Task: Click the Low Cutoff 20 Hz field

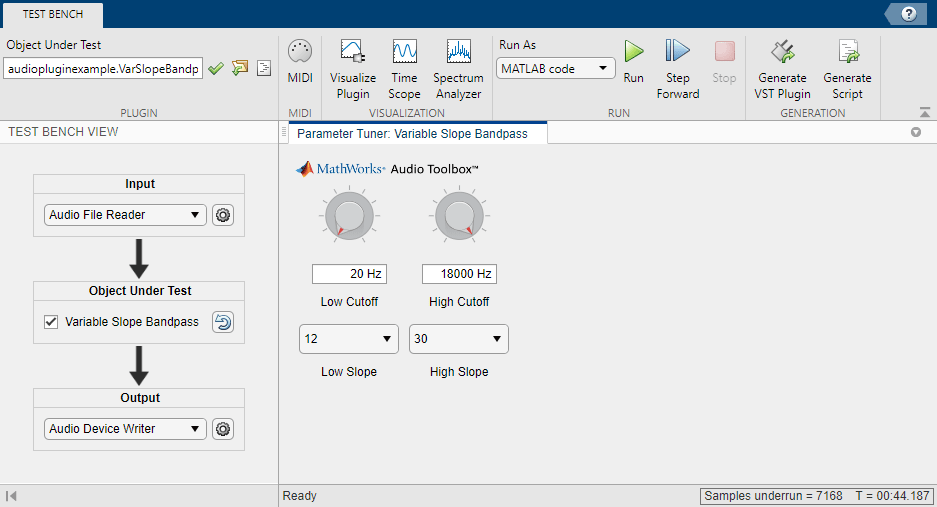Action: [349, 274]
